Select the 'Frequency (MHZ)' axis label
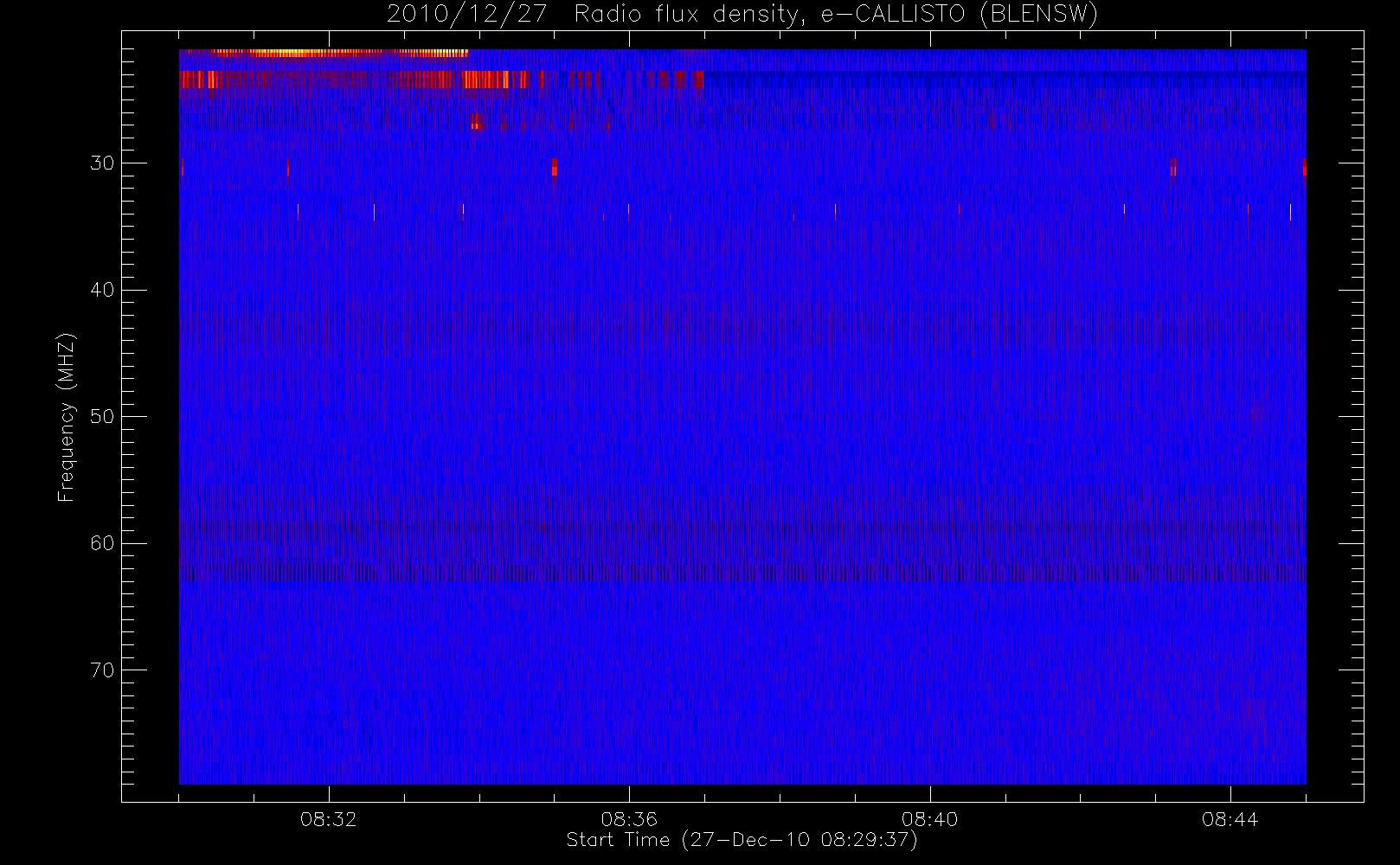 (66, 417)
